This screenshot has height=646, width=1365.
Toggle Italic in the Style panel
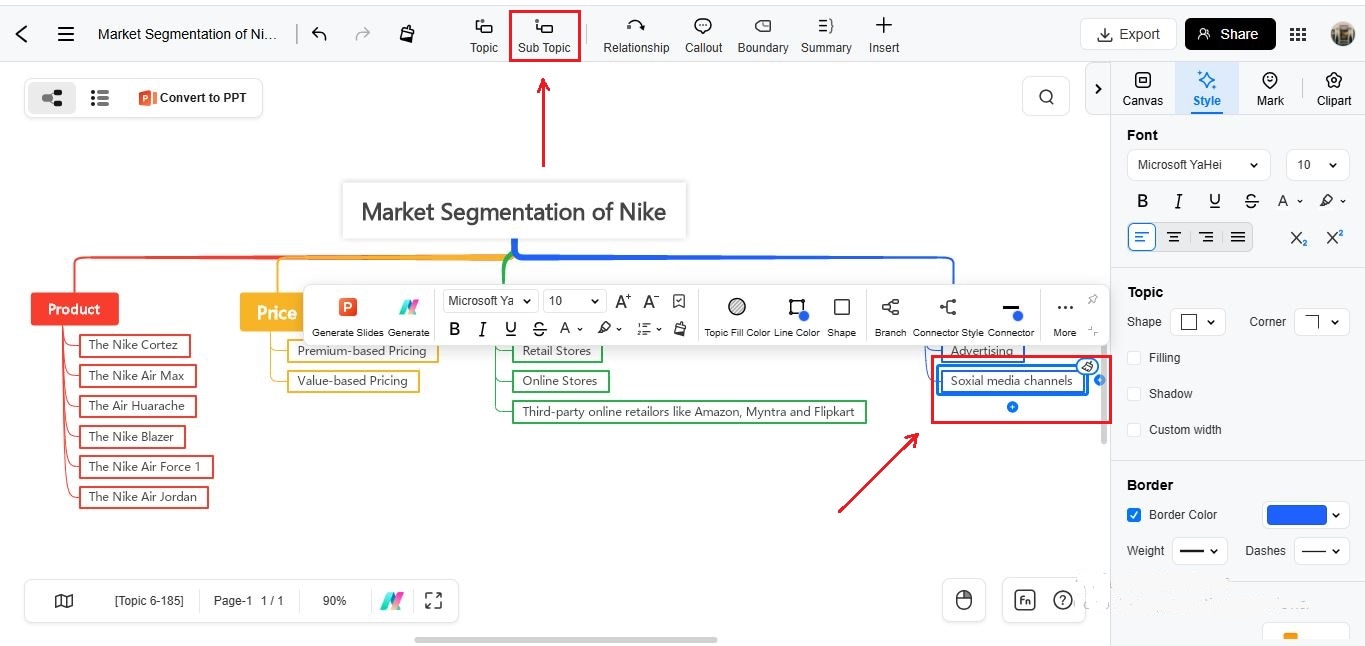[1179, 201]
